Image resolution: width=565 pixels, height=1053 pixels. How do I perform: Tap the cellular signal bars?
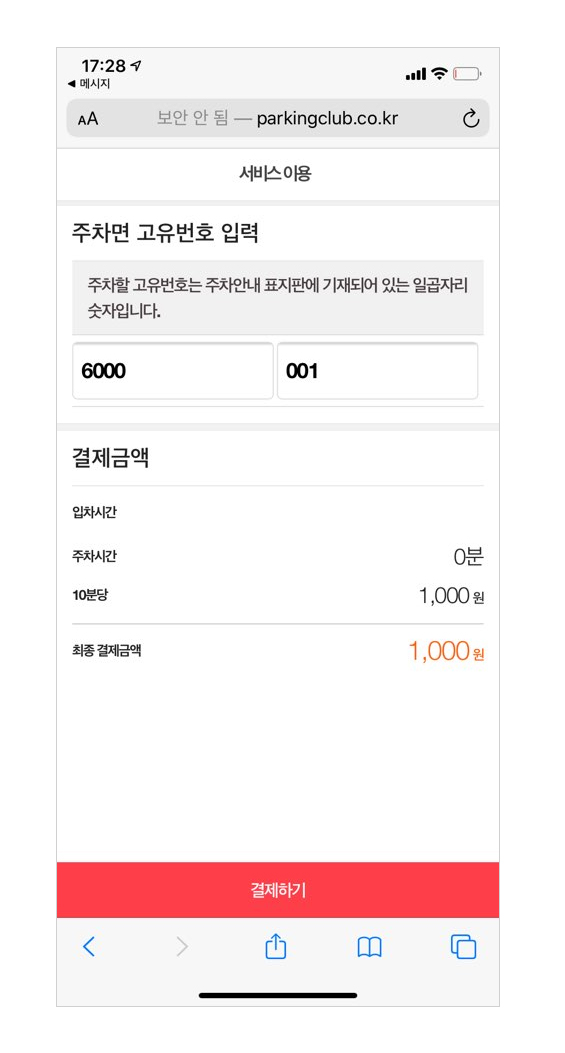[x=416, y=75]
